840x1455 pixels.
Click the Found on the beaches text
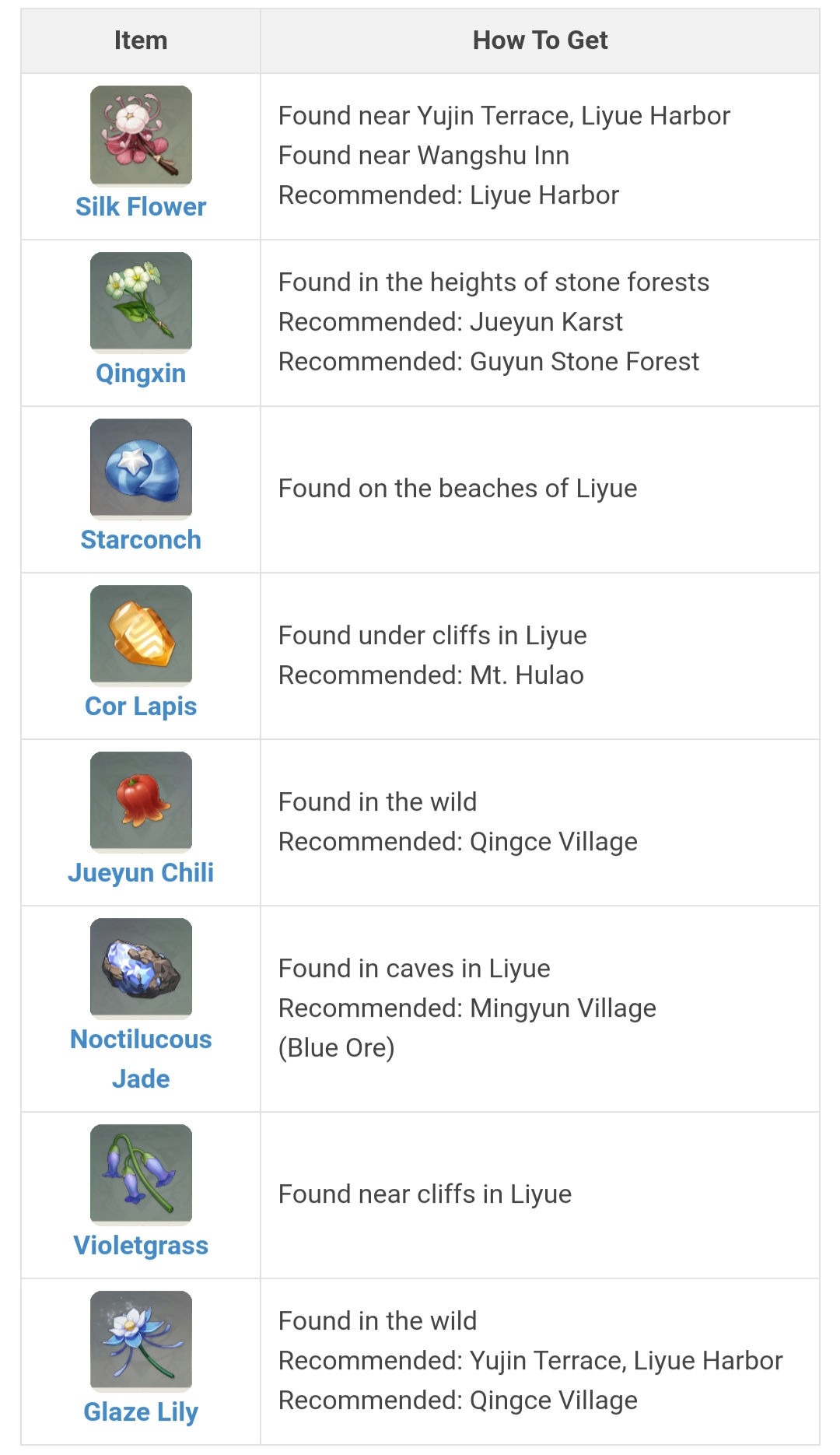click(x=457, y=489)
